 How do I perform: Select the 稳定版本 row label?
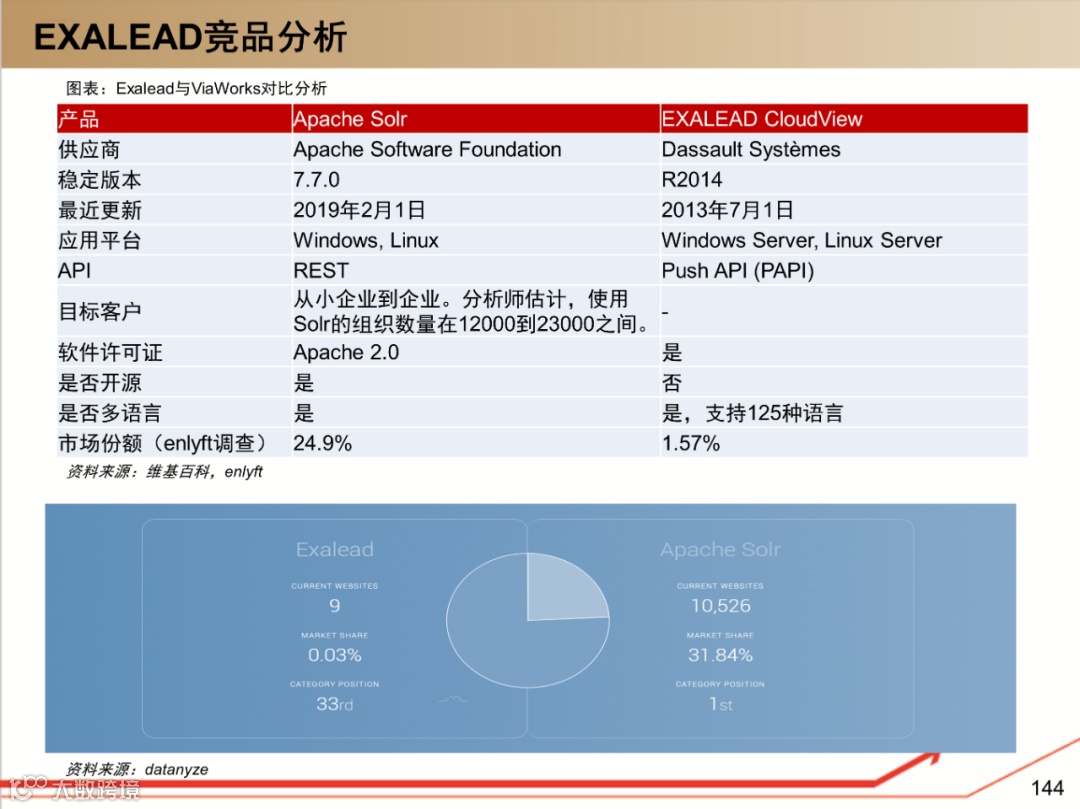coord(99,180)
